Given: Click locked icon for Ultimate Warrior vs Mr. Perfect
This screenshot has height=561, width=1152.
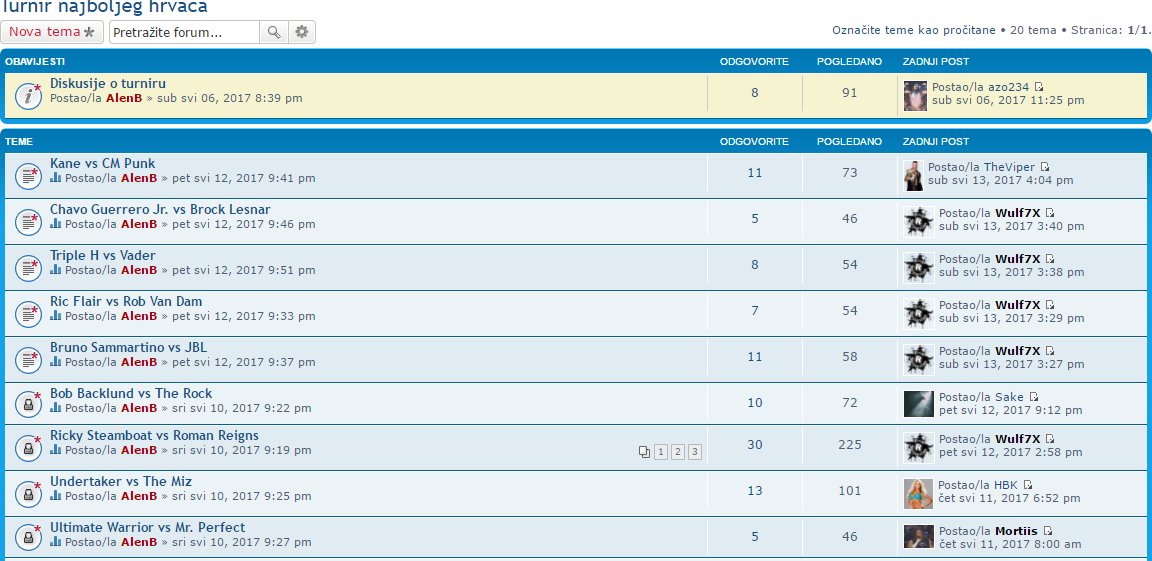Looking at the screenshot, I should tap(28, 538).
